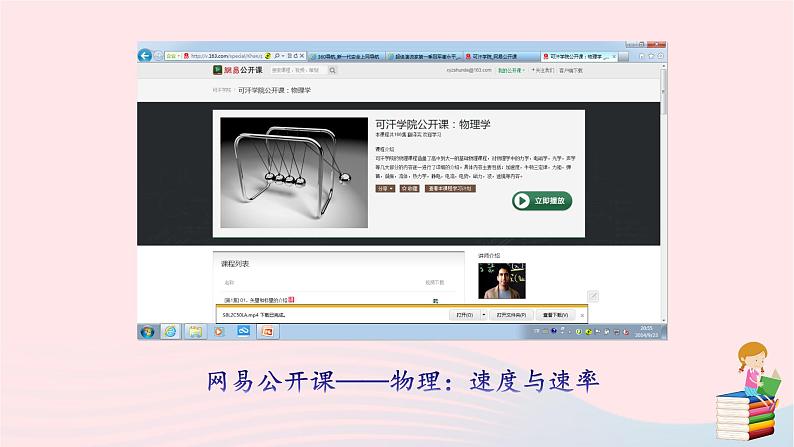This screenshot has height=447, width=794.
Task: Open the Windows Start button
Action: [147, 332]
